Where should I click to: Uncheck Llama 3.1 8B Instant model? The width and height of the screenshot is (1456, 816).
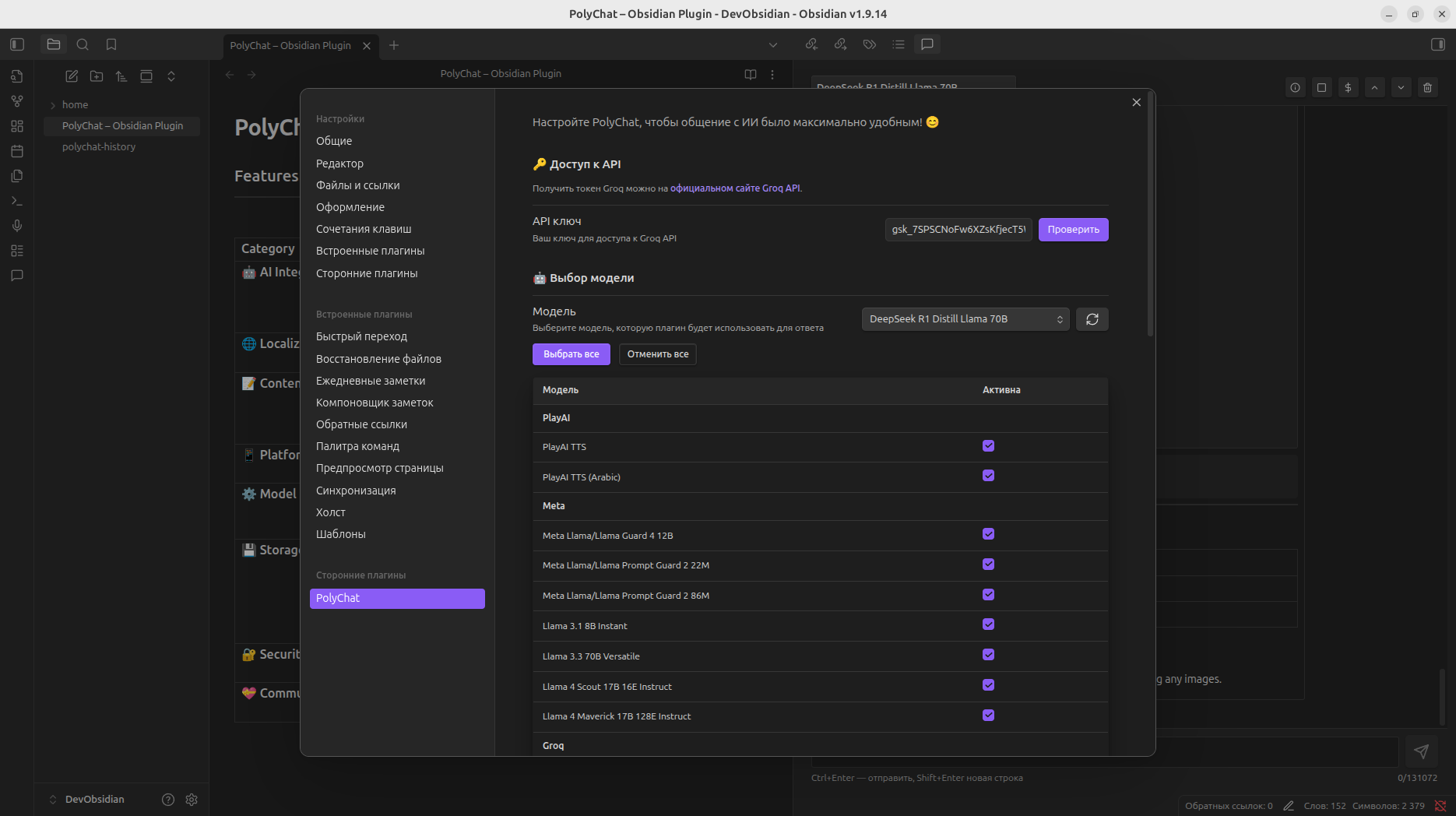988,624
